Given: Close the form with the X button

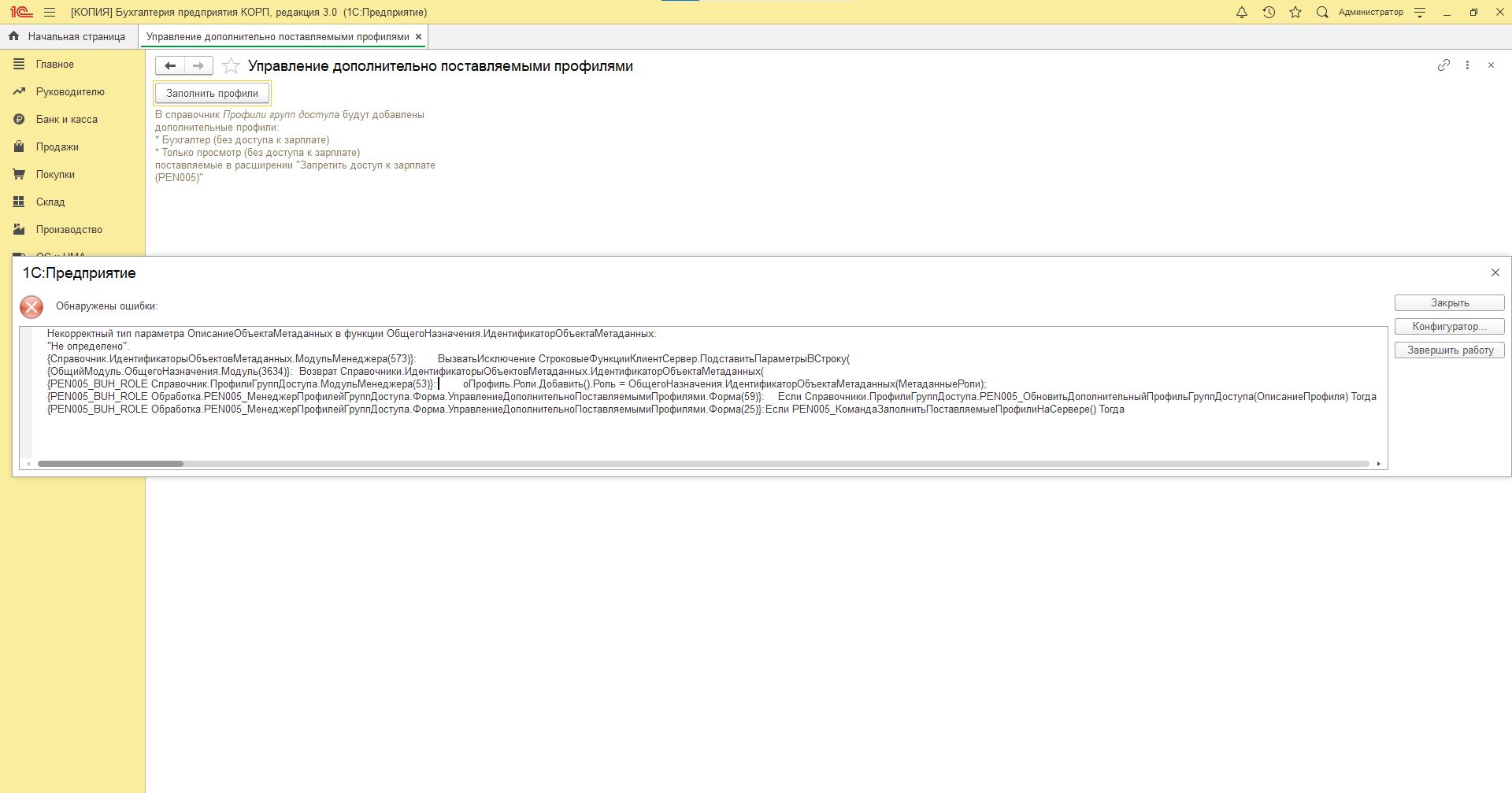Looking at the screenshot, I should [1491, 65].
